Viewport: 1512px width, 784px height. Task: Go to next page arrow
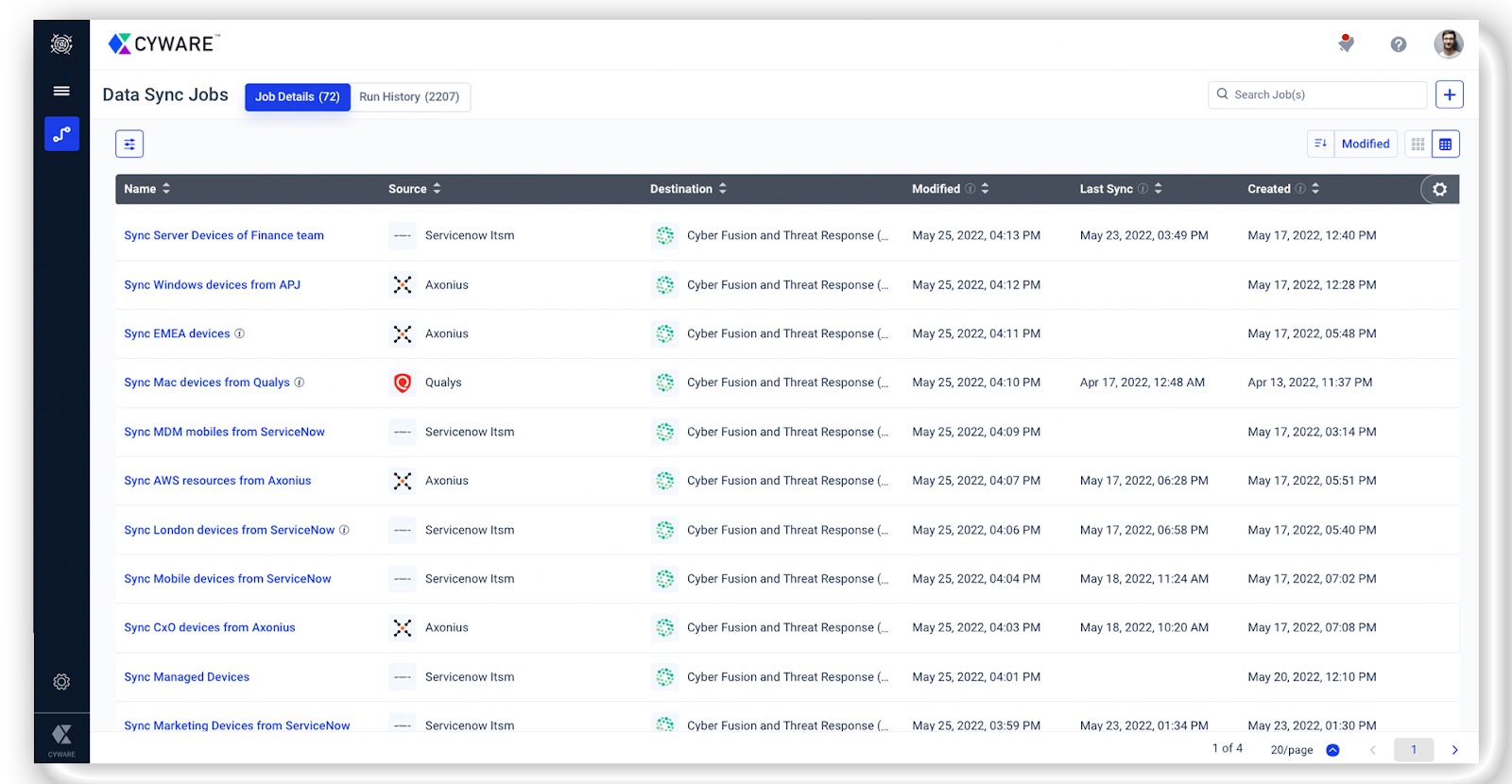[1455, 750]
